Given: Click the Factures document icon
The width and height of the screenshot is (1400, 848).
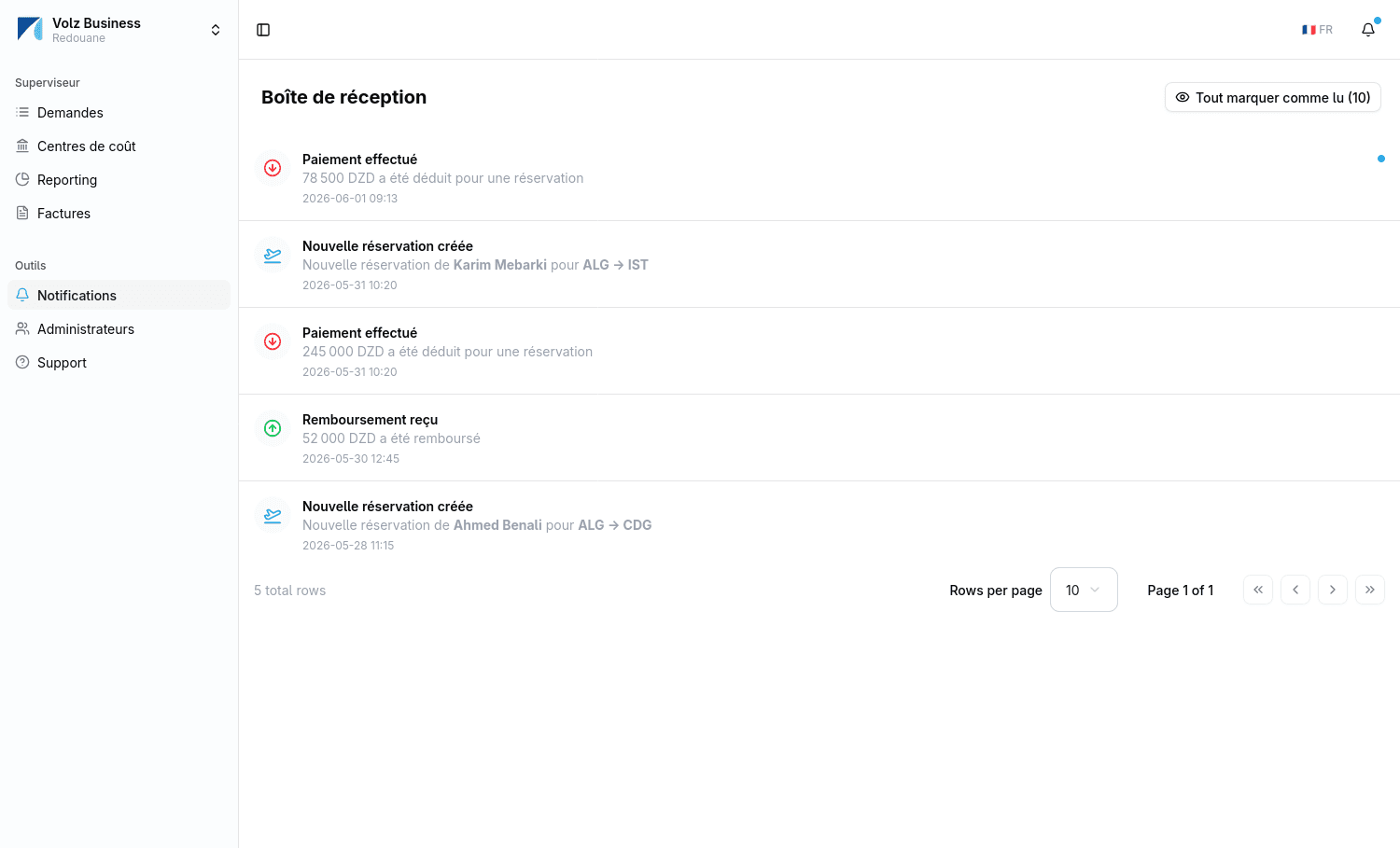Looking at the screenshot, I should tap(22, 213).
